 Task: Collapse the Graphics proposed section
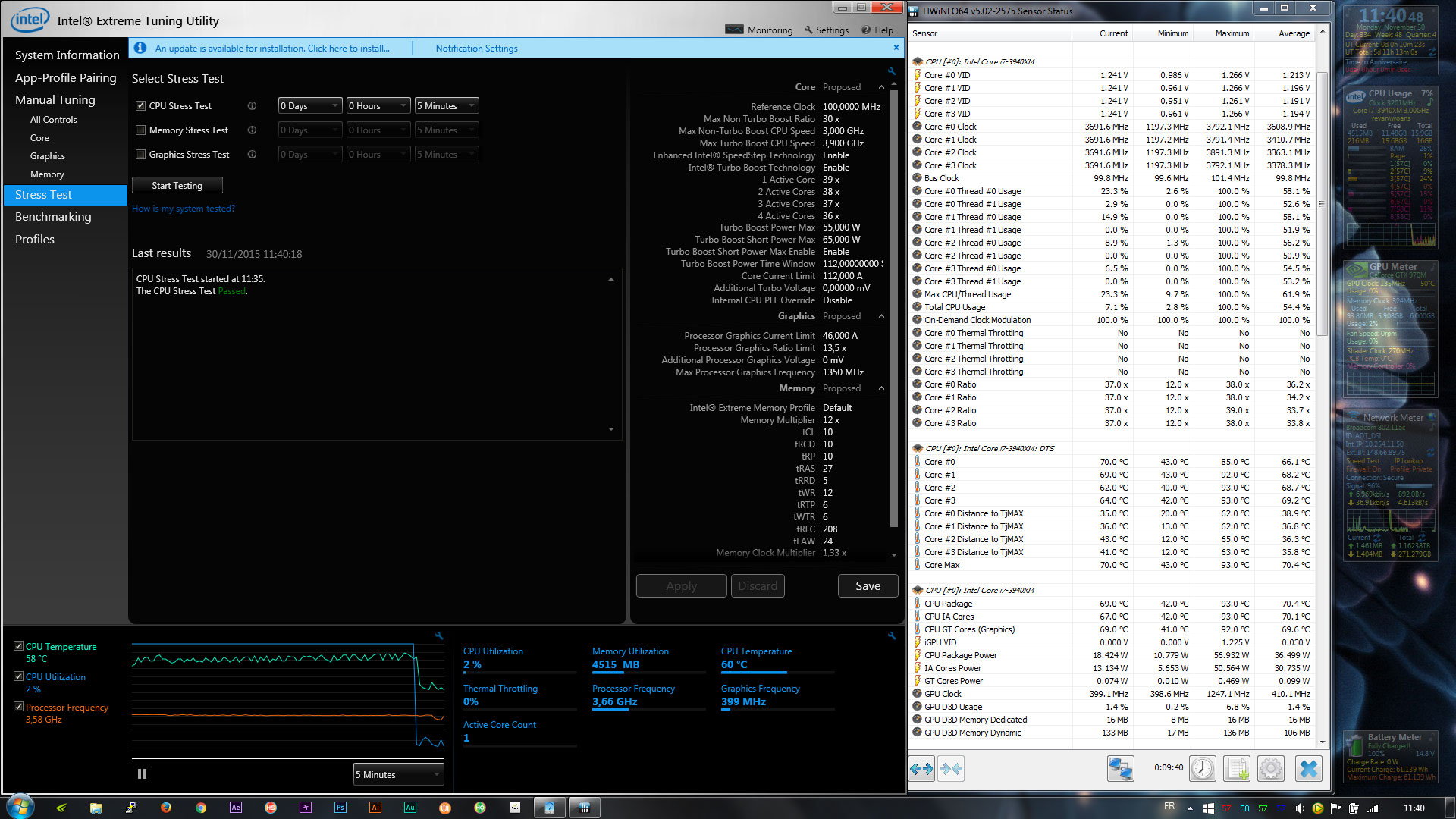881,316
